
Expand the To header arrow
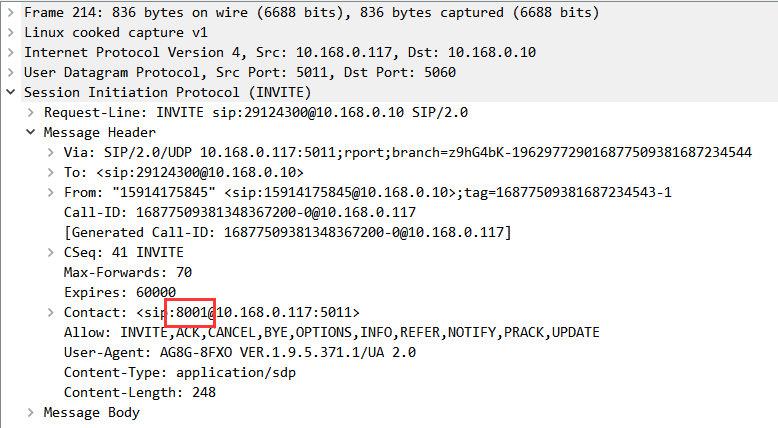tap(51, 173)
